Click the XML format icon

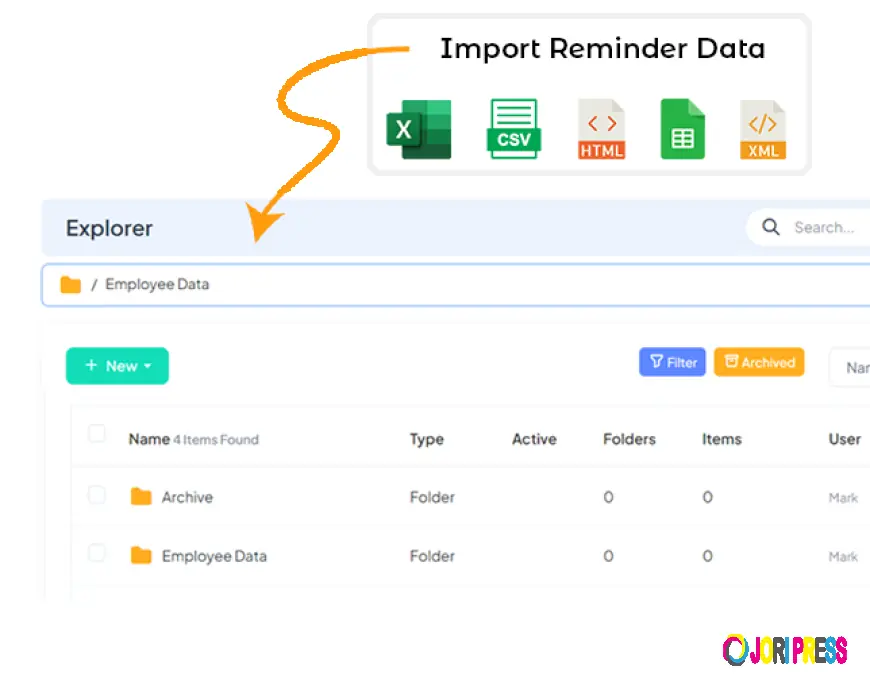click(x=762, y=128)
